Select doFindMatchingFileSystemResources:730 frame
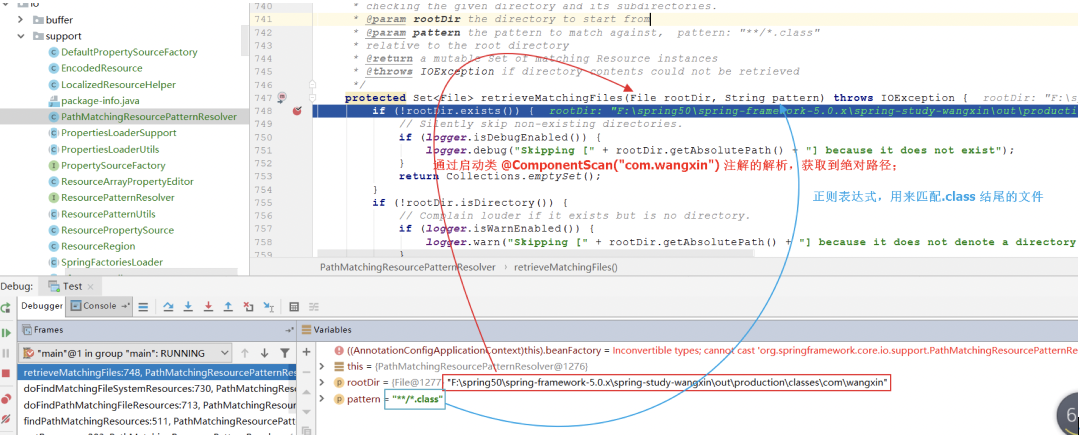The height and width of the screenshot is (438, 1080). click(156, 388)
